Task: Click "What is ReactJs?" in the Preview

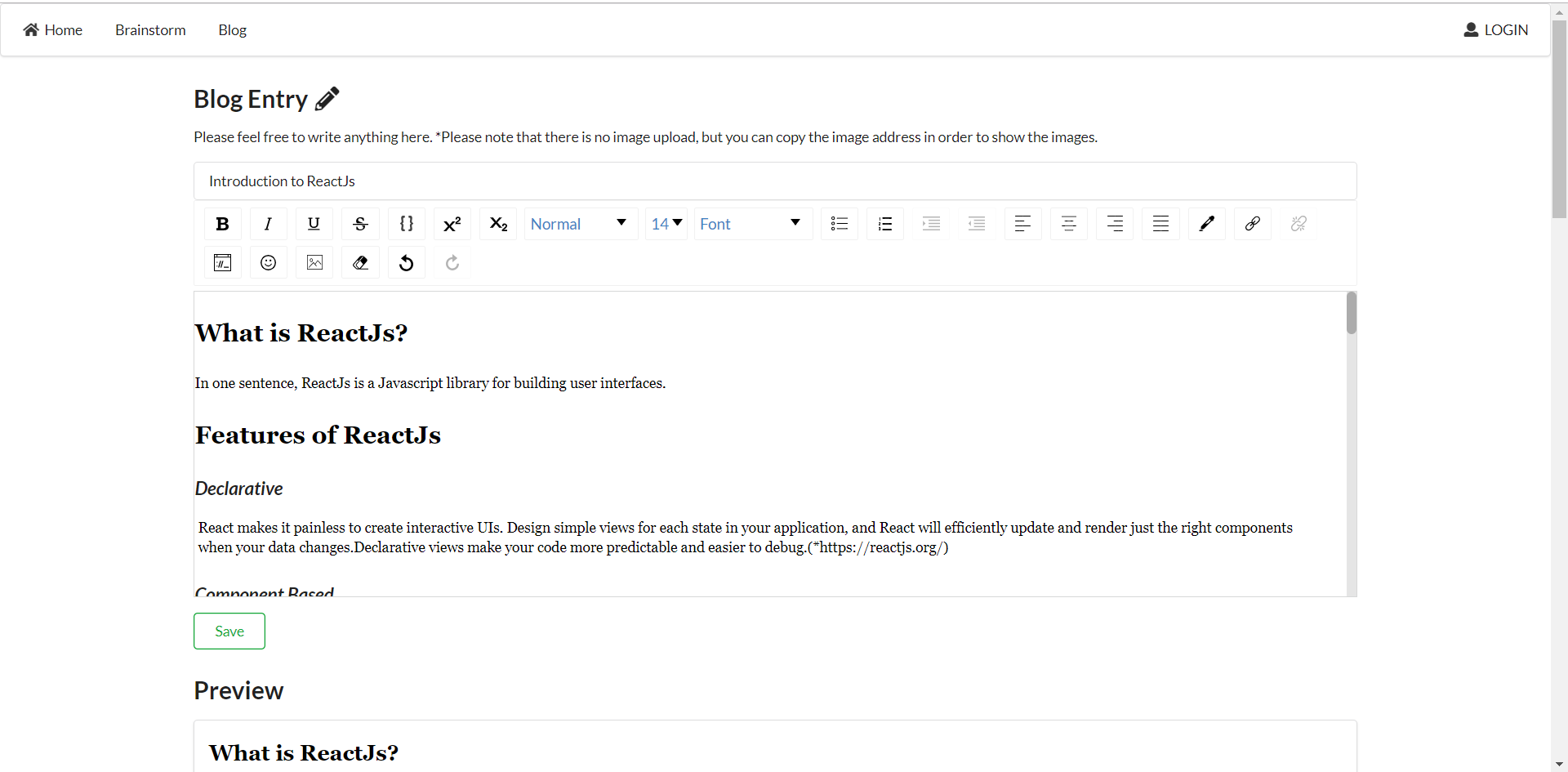Action: coord(304,753)
